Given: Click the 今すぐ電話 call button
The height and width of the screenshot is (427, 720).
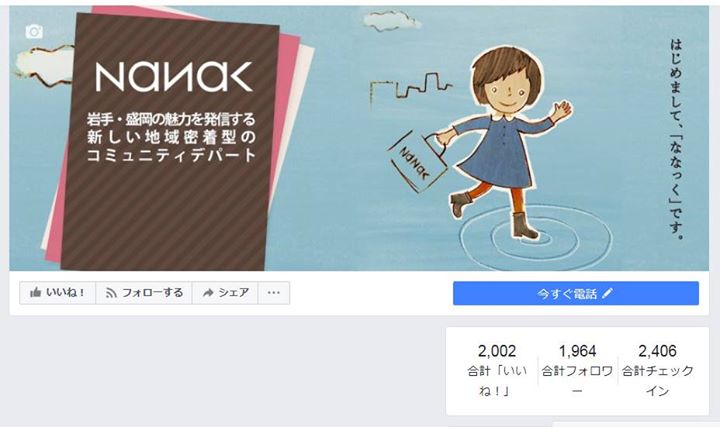Looking at the screenshot, I should pyautogui.click(x=576, y=293).
